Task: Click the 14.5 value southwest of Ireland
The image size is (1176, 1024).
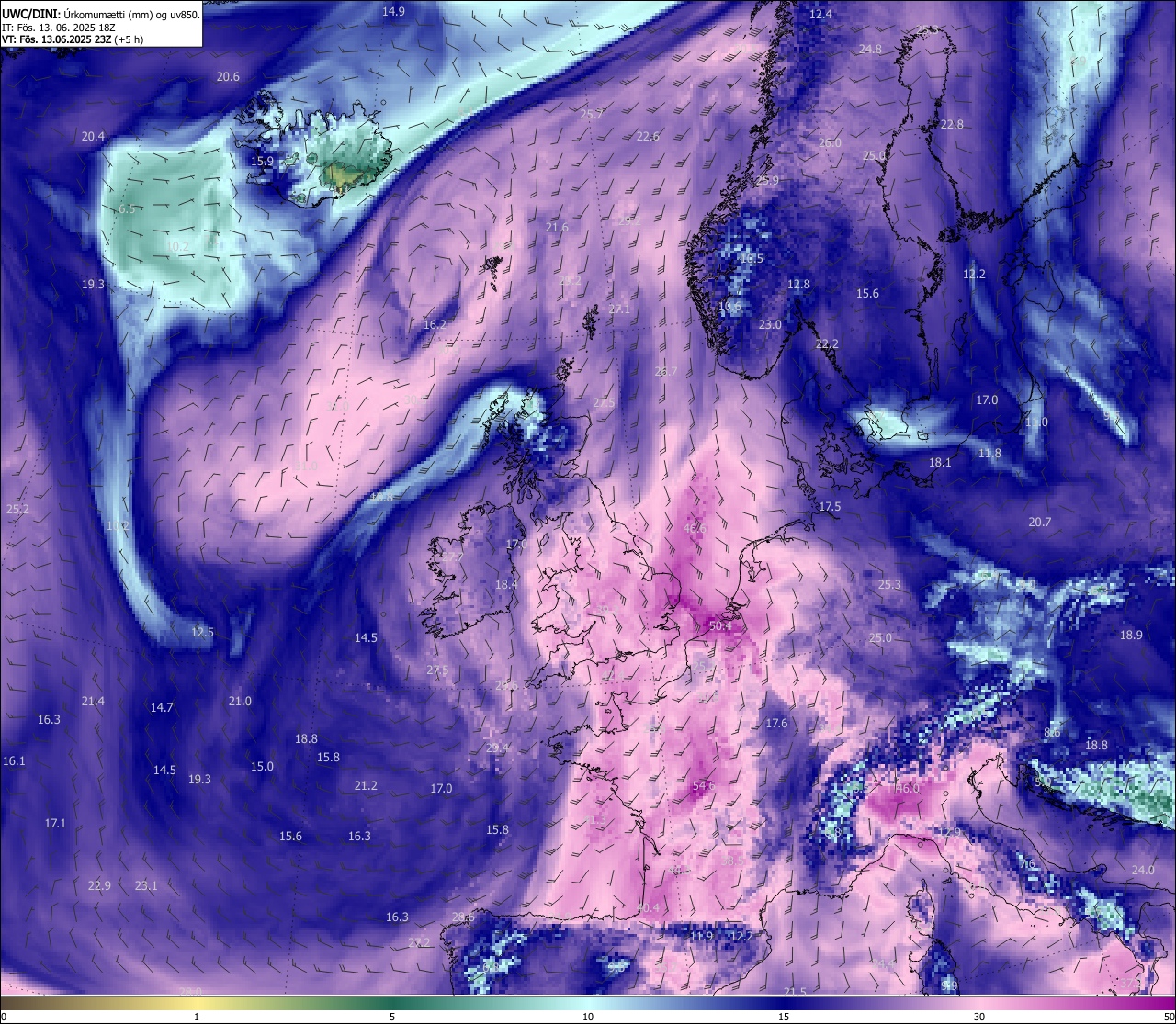Action: tap(366, 637)
